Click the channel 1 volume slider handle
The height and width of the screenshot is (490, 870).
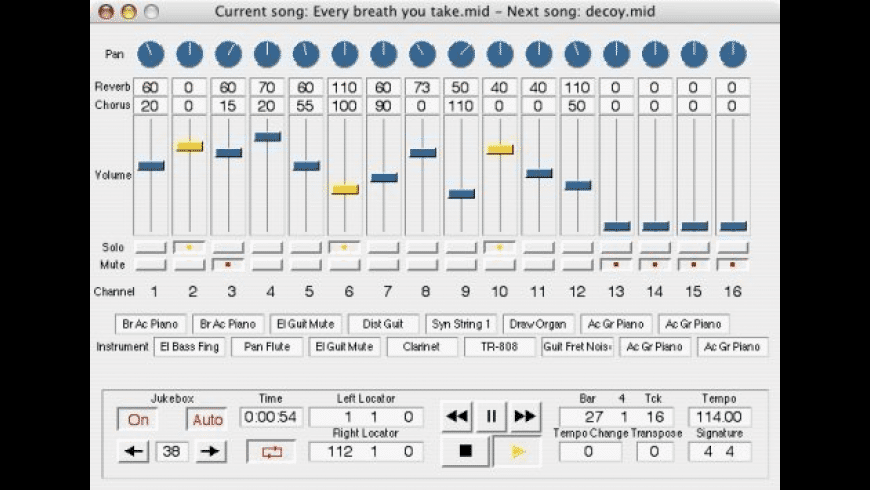tap(151, 166)
